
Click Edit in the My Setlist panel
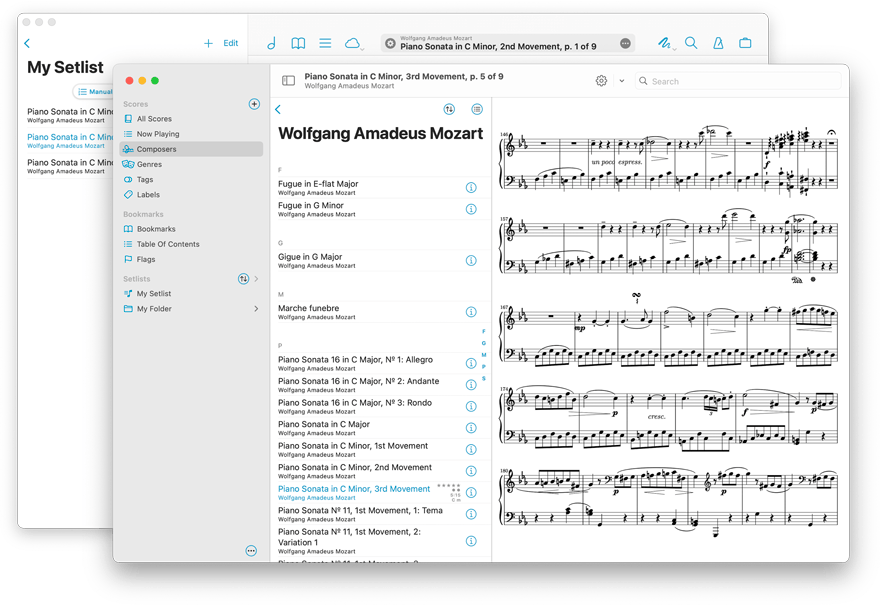pos(231,43)
